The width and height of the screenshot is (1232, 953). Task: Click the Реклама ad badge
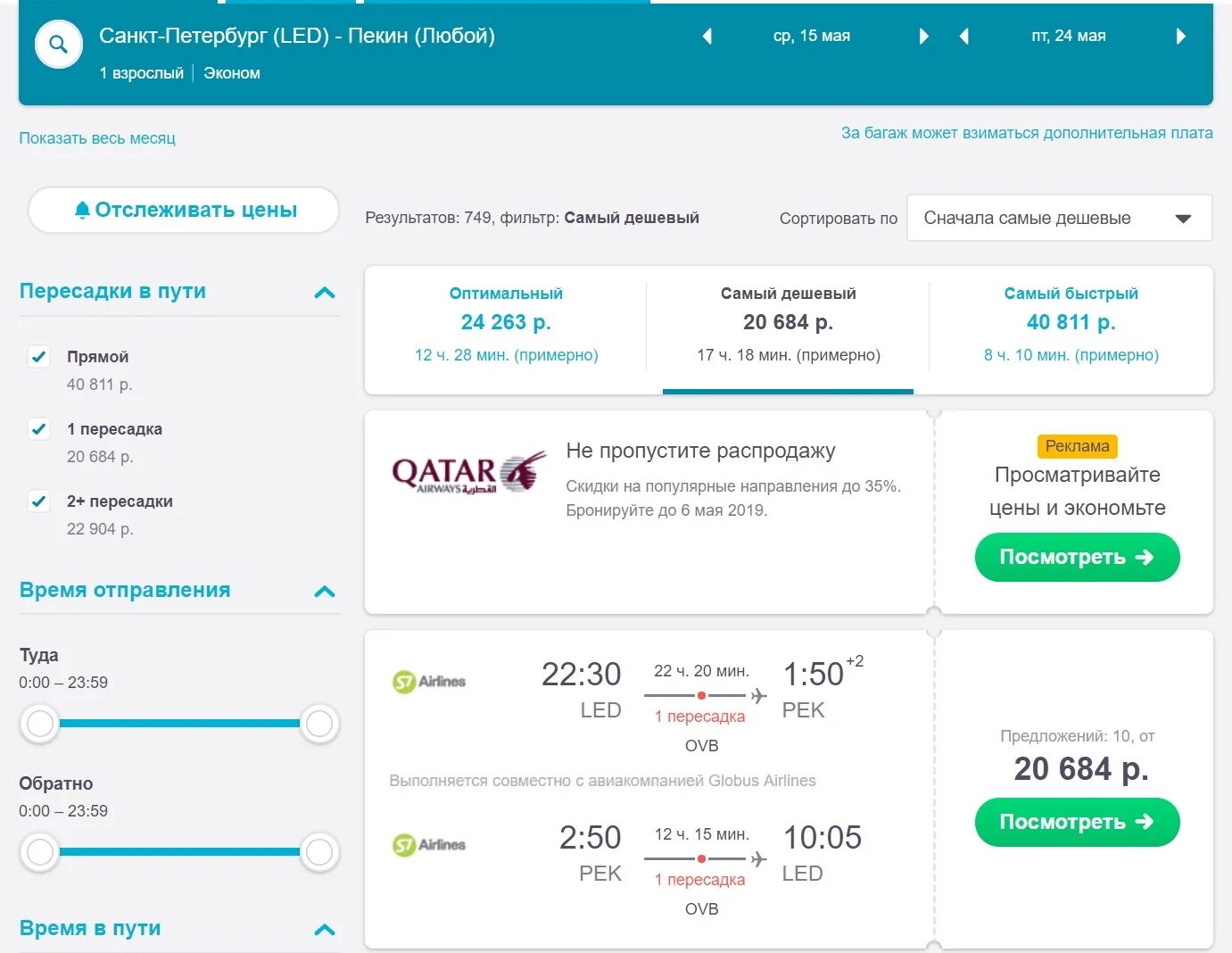1077,446
